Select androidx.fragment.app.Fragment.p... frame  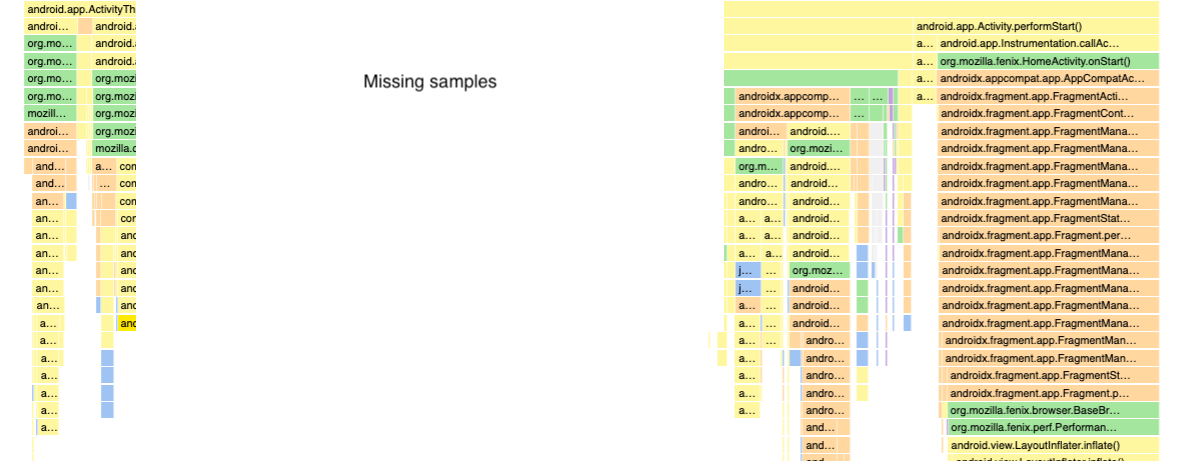click(x=1053, y=393)
